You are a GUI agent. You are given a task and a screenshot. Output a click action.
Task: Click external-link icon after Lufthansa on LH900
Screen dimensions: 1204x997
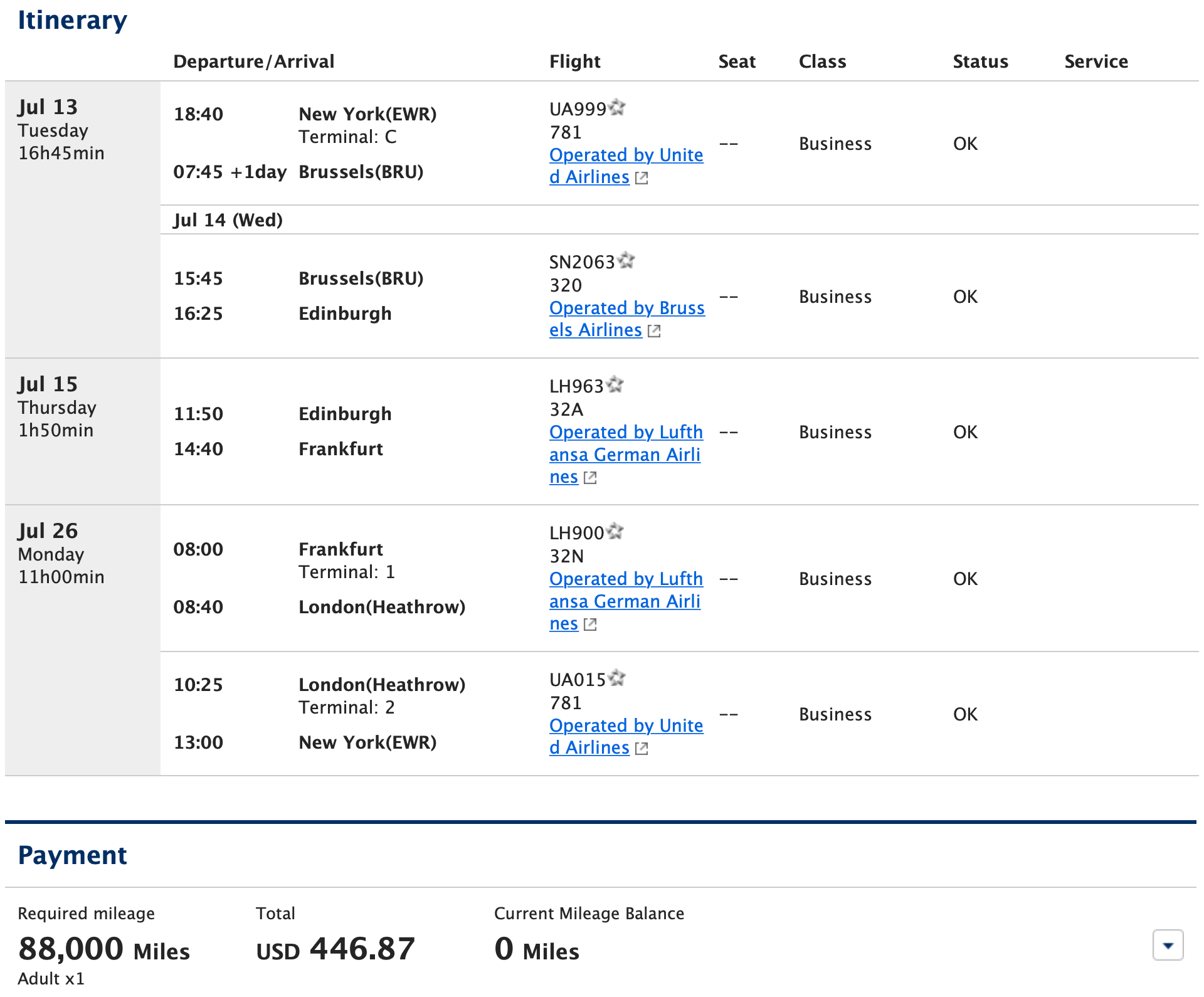590,625
